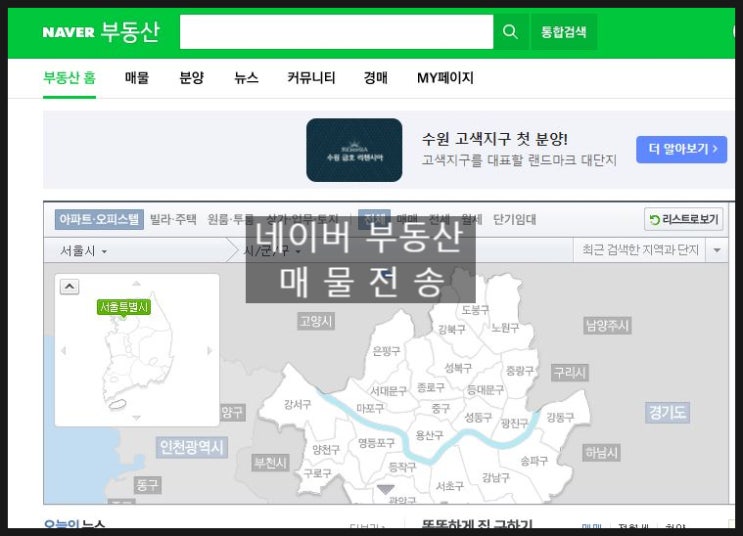Open the 부동산 title link

[130, 32]
